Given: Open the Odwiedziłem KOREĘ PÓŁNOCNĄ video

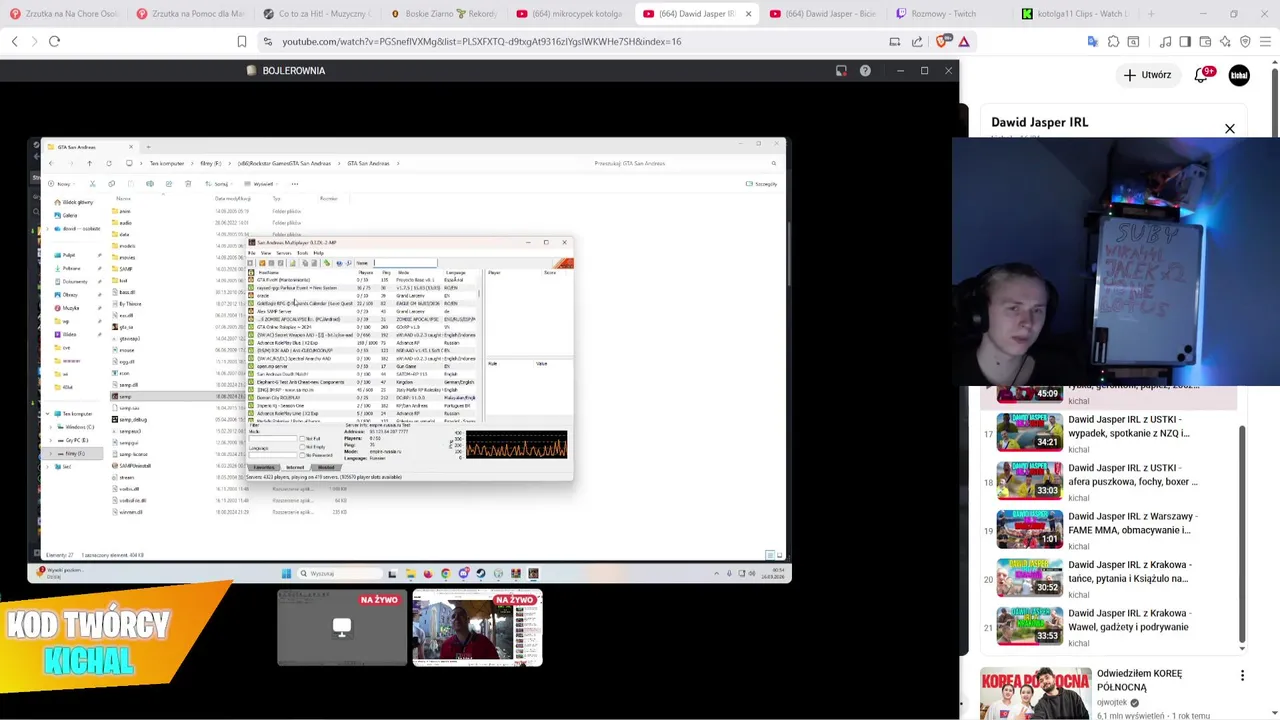Looking at the screenshot, I should pos(1139,680).
